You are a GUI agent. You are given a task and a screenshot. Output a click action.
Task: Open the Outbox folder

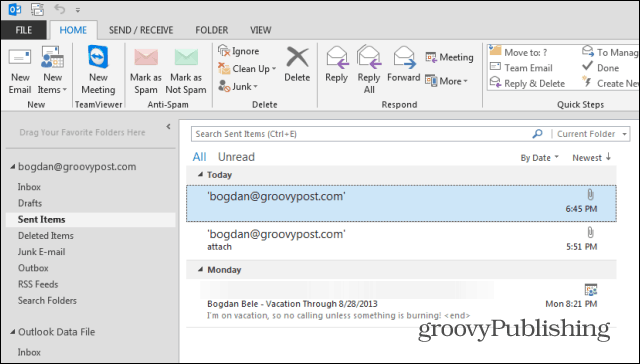(x=33, y=268)
